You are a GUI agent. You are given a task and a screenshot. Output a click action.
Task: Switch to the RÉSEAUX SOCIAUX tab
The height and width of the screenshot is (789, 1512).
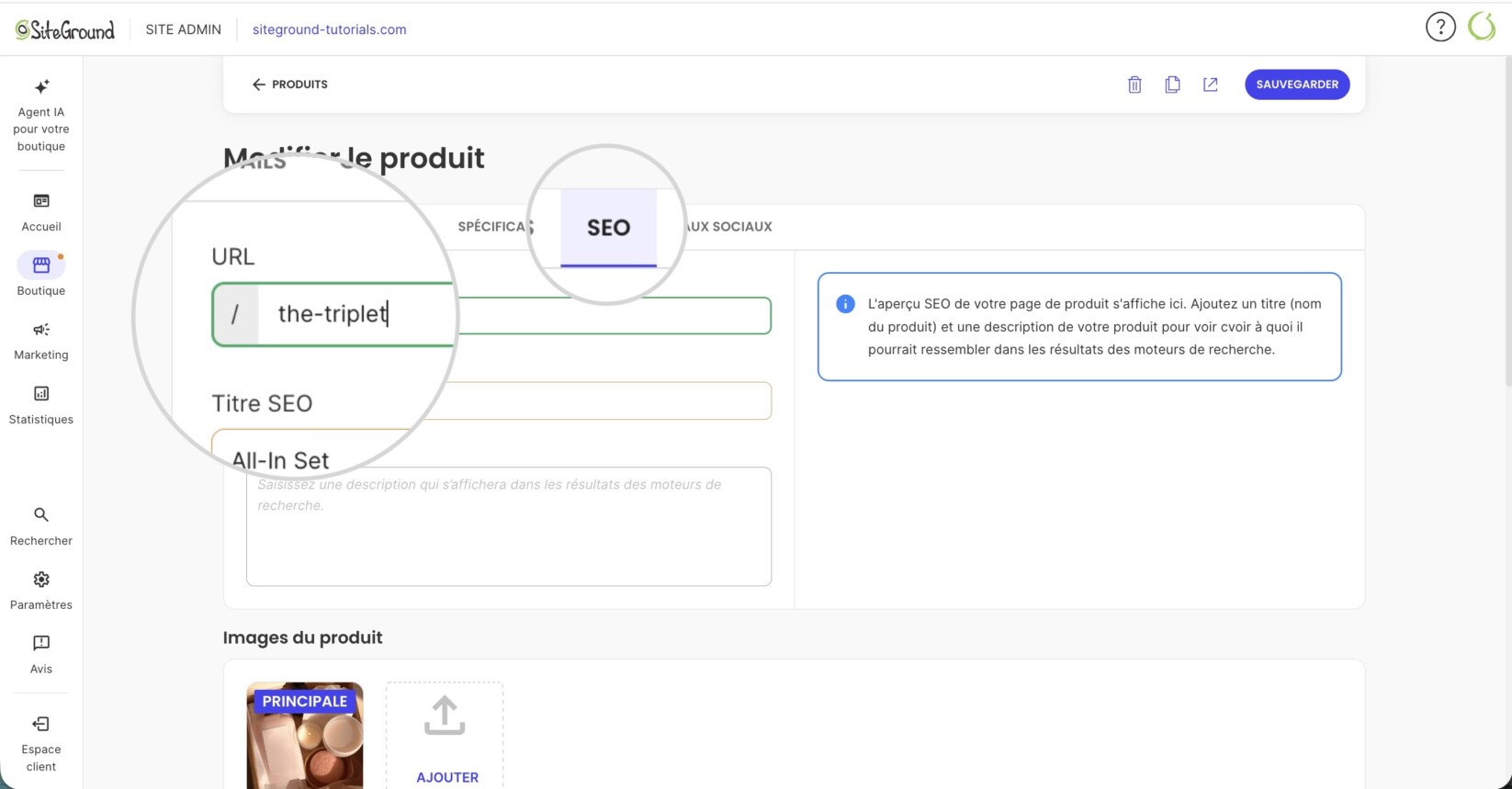[x=729, y=227]
